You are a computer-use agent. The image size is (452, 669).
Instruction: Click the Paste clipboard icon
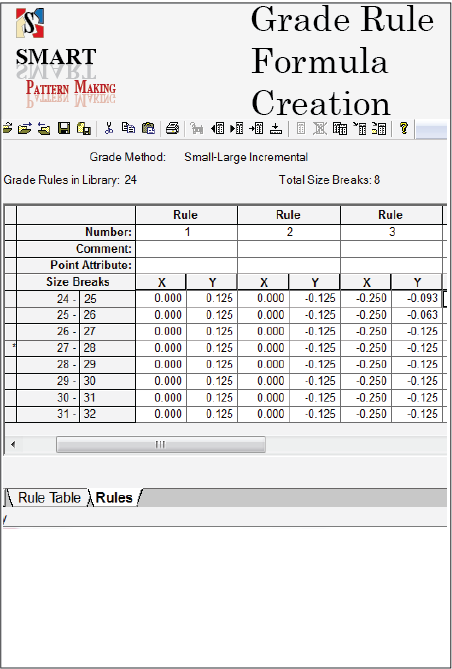coord(148,128)
